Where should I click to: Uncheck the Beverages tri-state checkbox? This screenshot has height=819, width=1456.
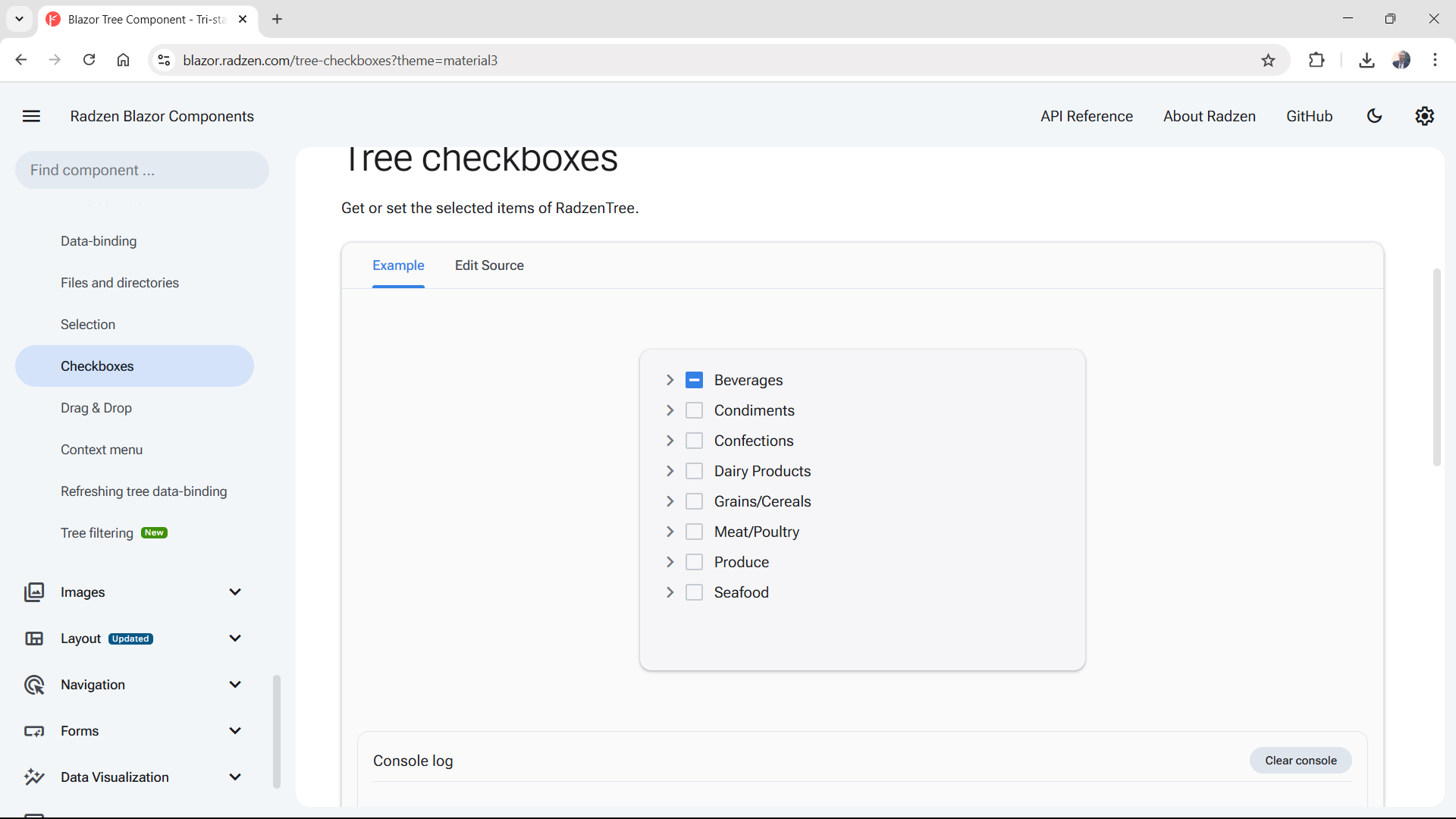(694, 380)
